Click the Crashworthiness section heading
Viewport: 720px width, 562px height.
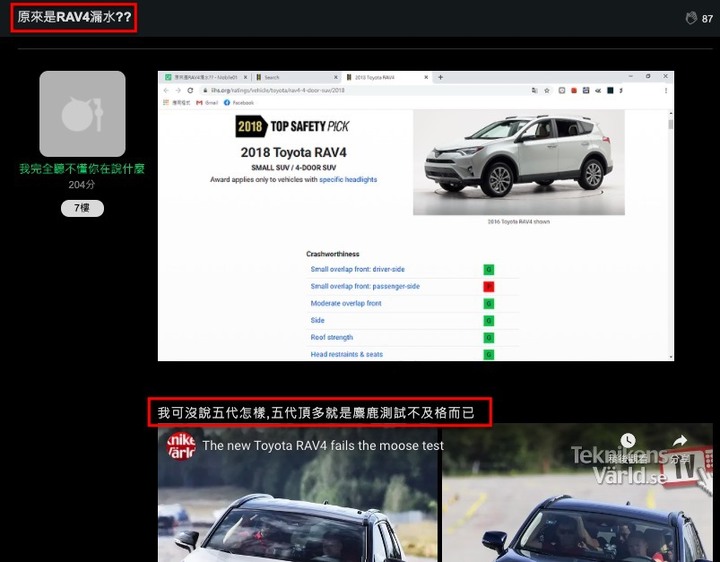[332, 254]
